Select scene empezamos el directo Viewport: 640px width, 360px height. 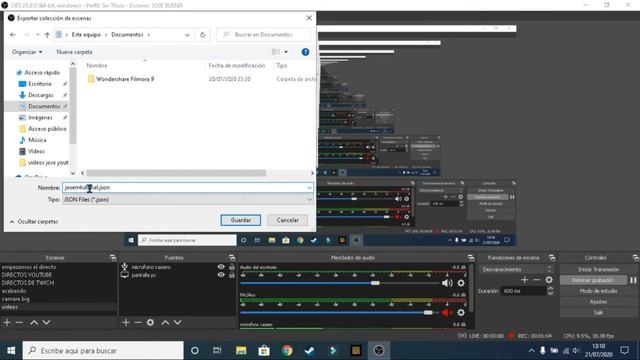(x=29, y=267)
